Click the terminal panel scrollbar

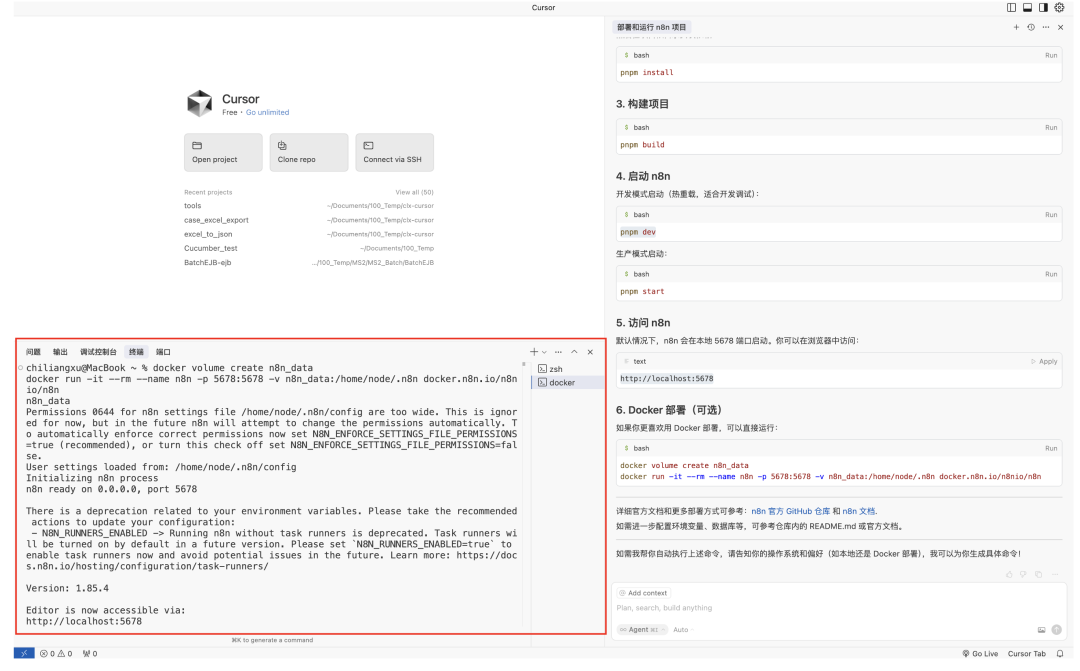click(x=523, y=365)
